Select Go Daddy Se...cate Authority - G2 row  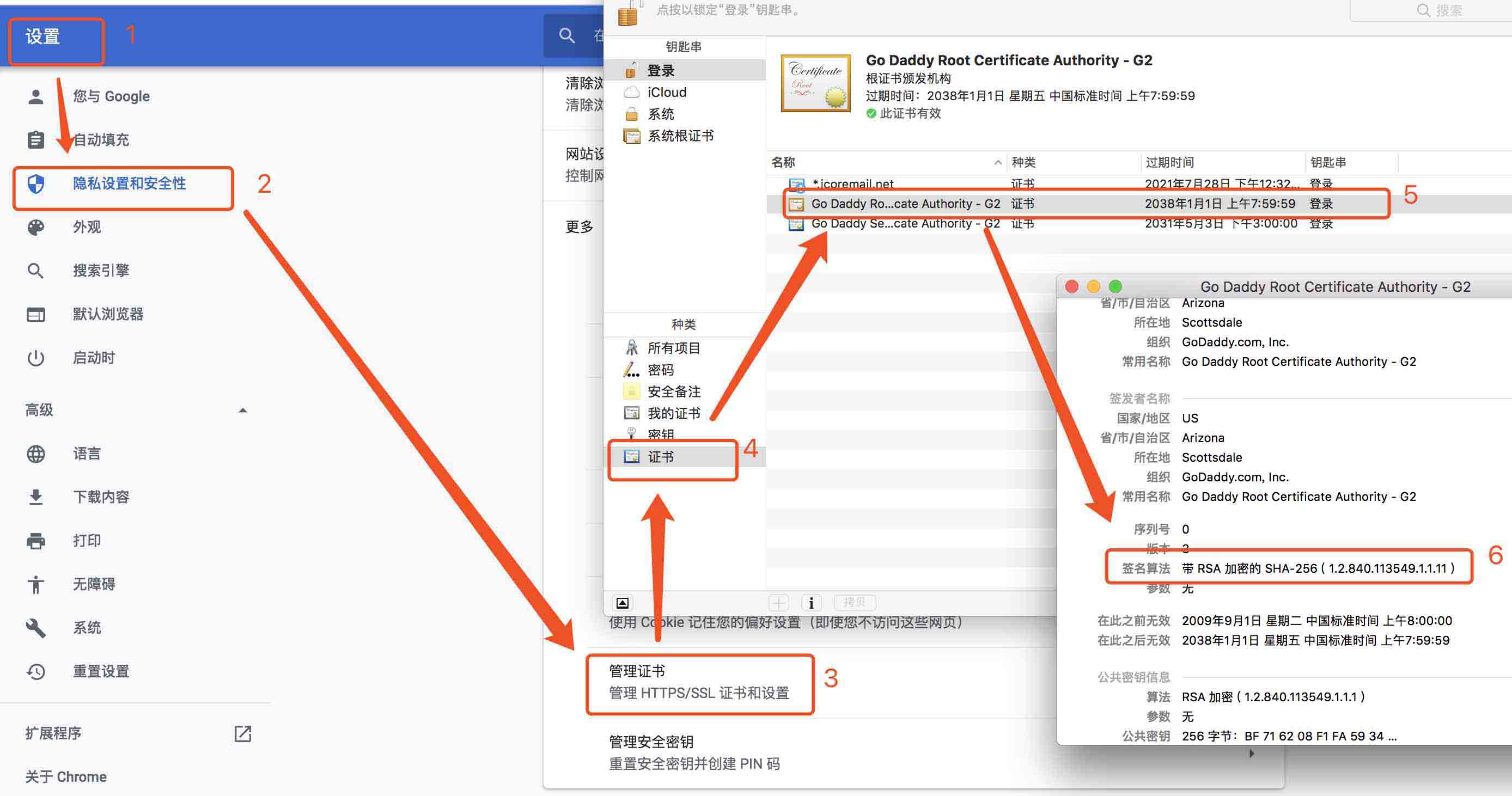(1139, 224)
